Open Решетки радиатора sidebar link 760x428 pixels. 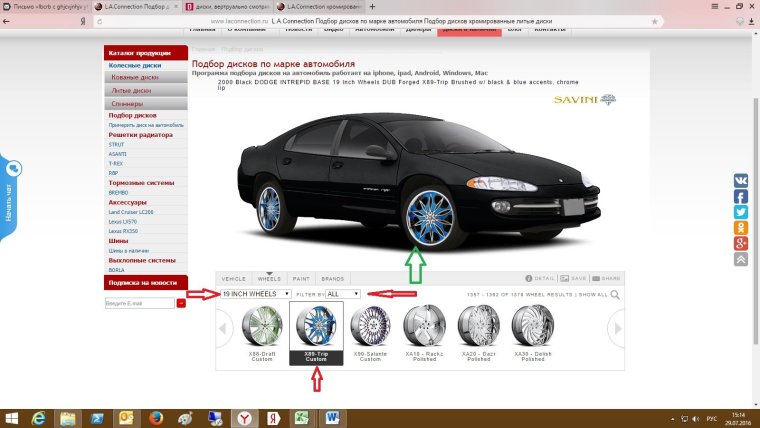141,135
